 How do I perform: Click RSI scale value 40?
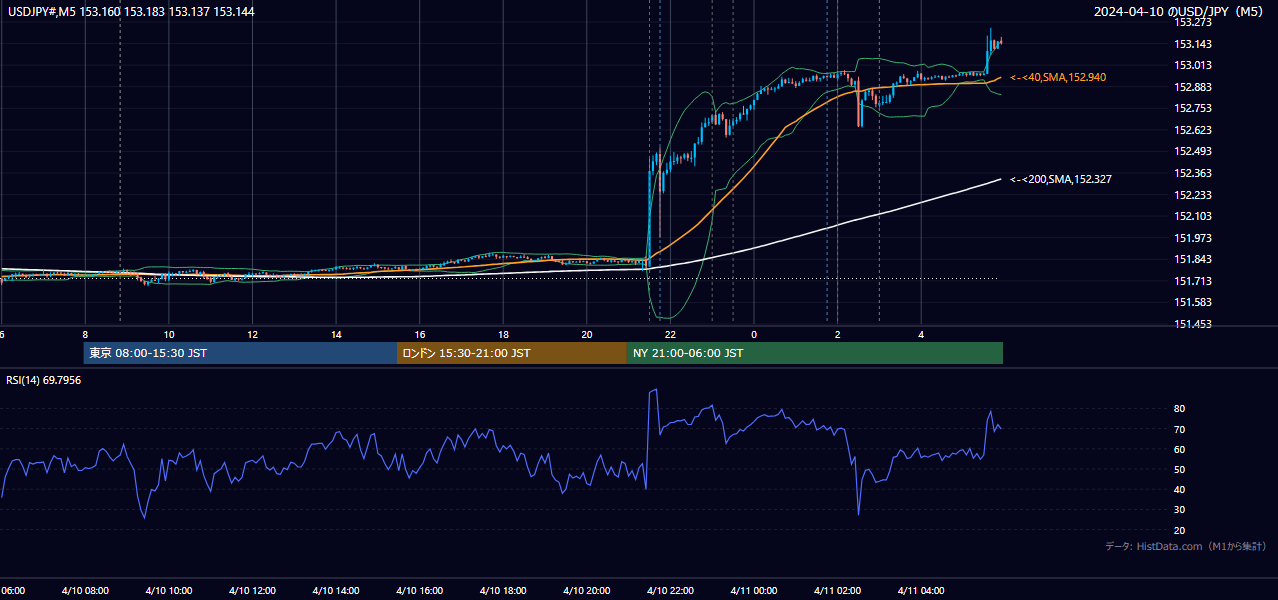coord(1179,490)
